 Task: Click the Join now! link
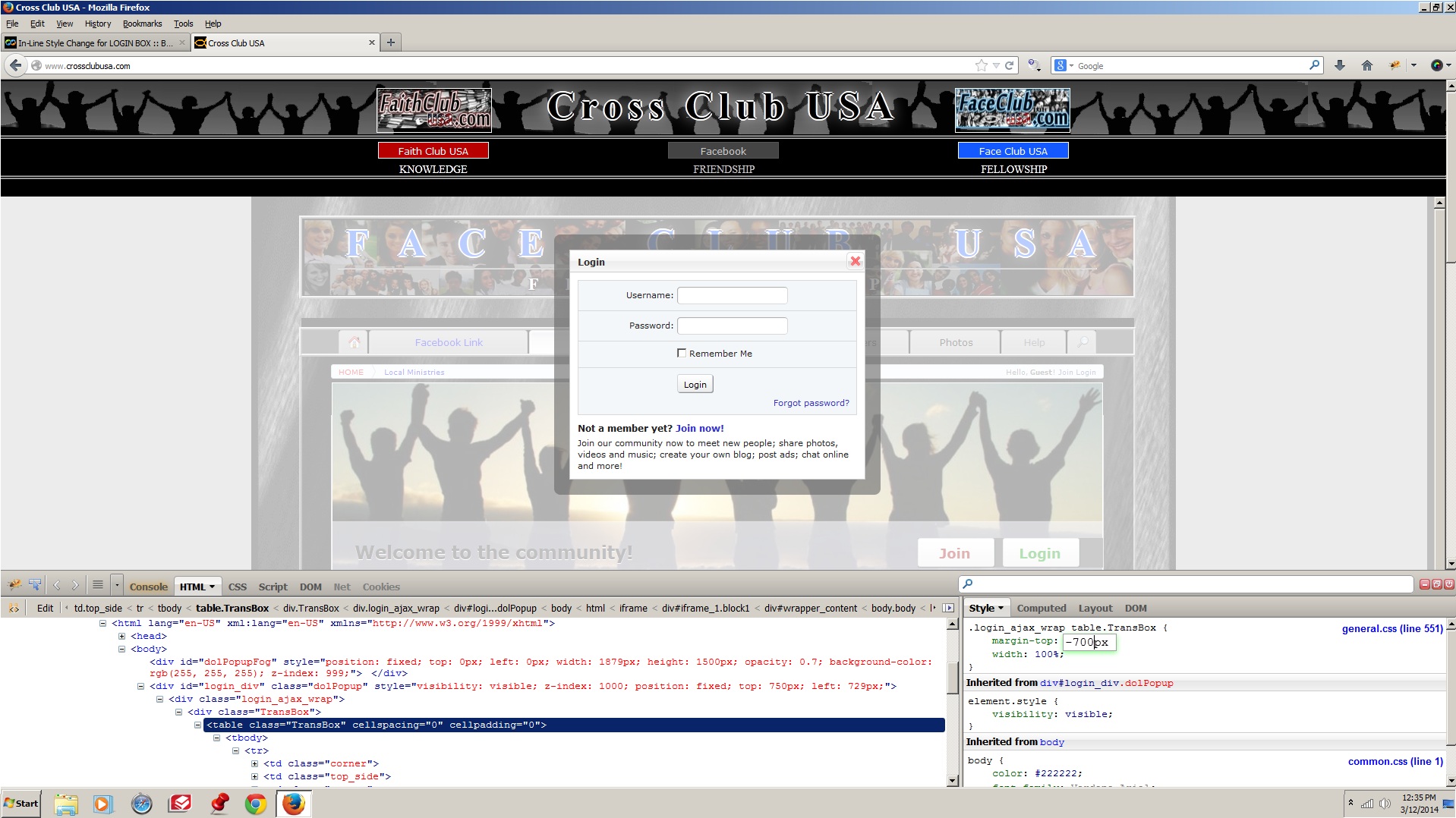coord(699,428)
